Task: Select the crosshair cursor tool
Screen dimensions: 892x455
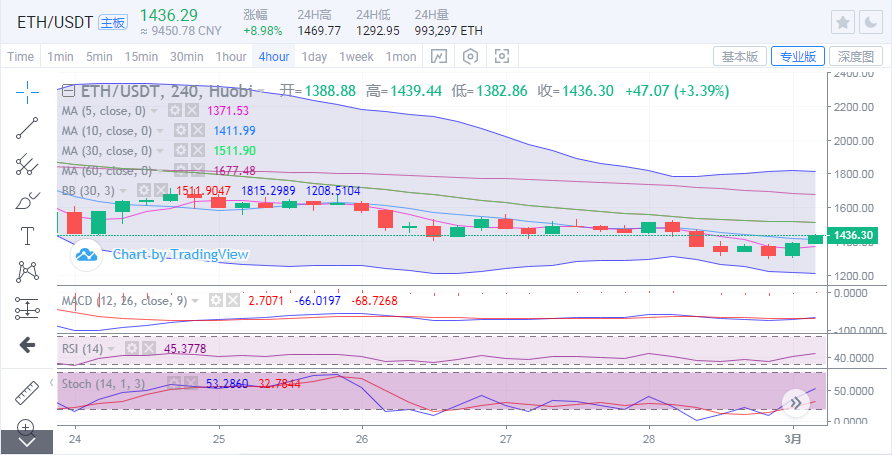Action: point(27,93)
